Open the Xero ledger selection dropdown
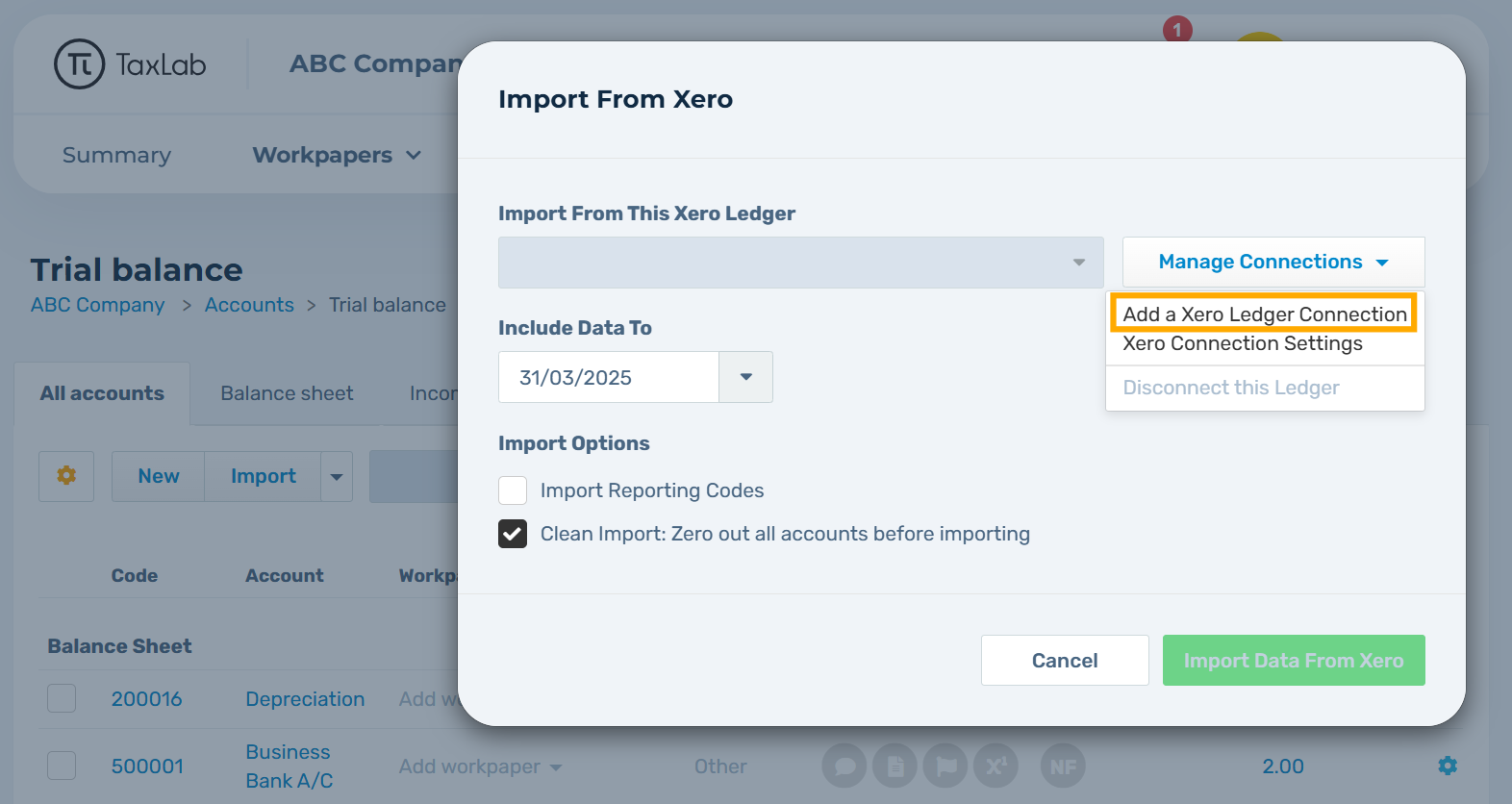This screenshot has width=1512, height=804. (x=800, y=263)
